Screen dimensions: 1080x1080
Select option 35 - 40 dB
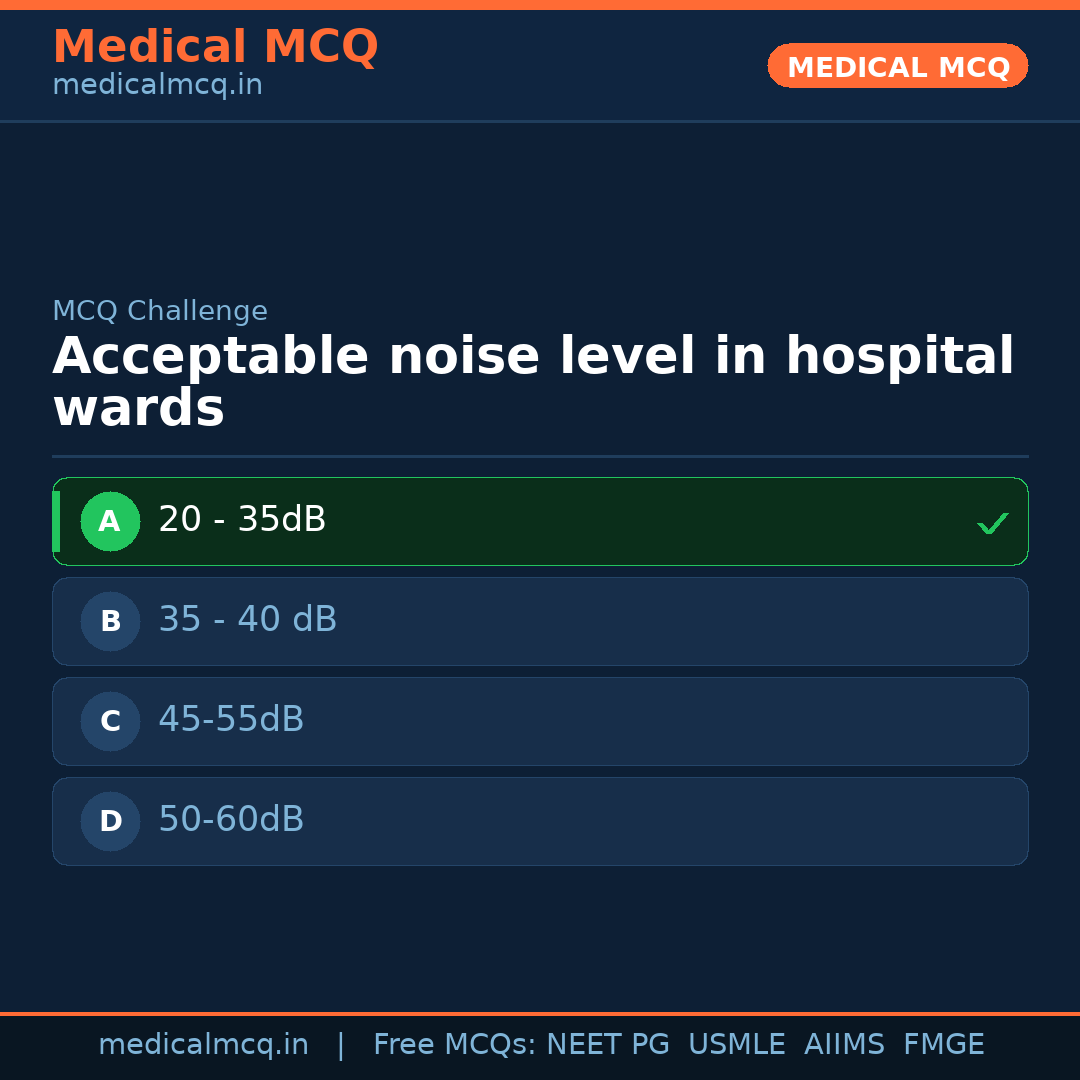247,620
